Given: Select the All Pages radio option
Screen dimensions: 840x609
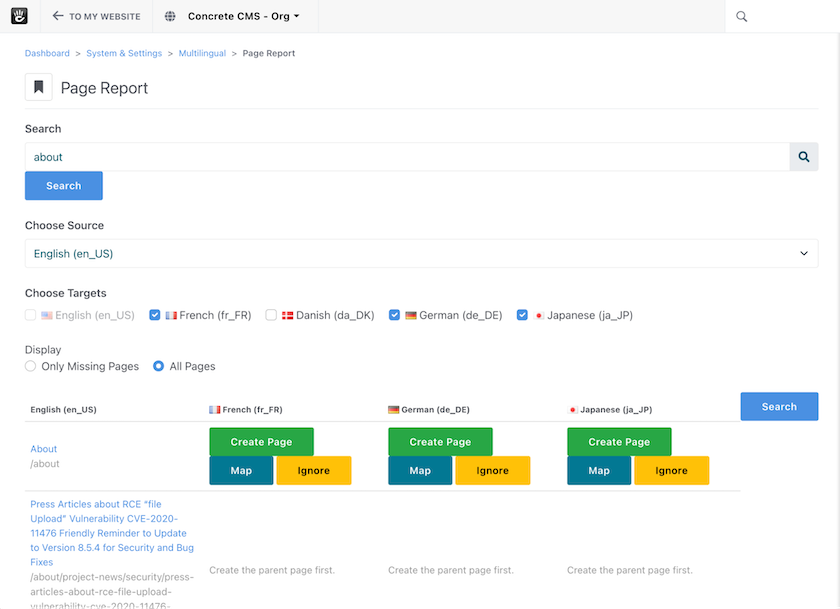Looking at the screenshot, I should click(x=159, y=367).
